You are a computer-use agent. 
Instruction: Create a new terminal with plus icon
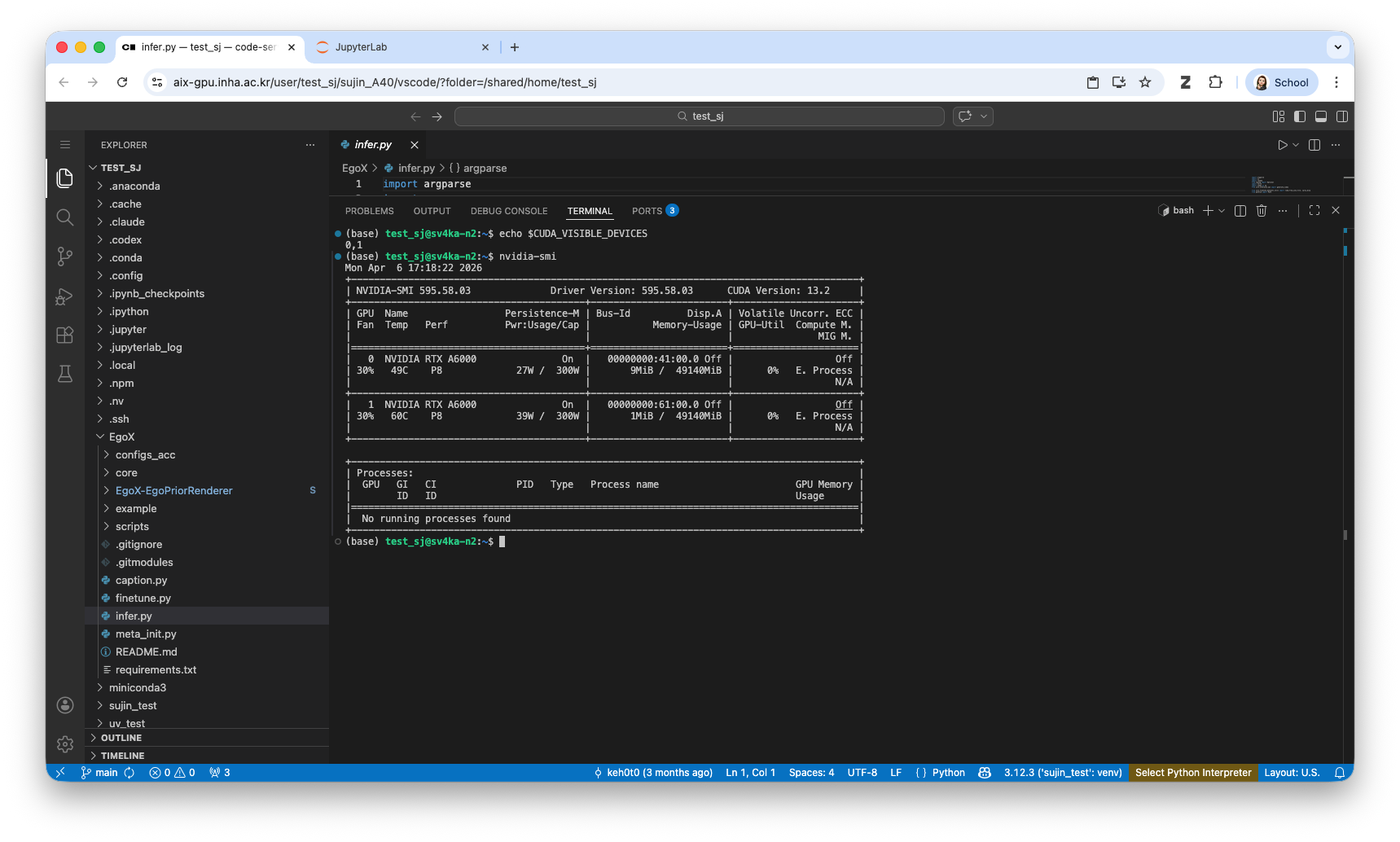[1208, 210]
